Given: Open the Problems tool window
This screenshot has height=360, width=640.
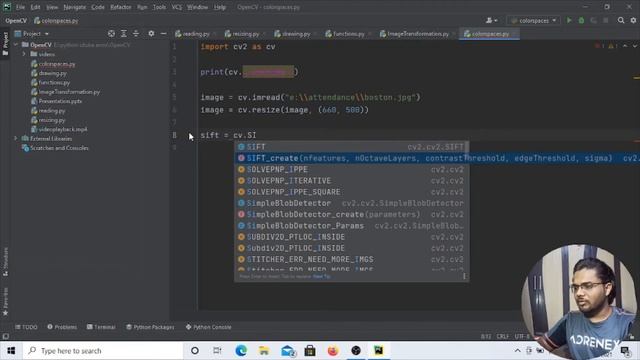Looking at the screenshot, I should pyautogui.click(x=62, y=327).
